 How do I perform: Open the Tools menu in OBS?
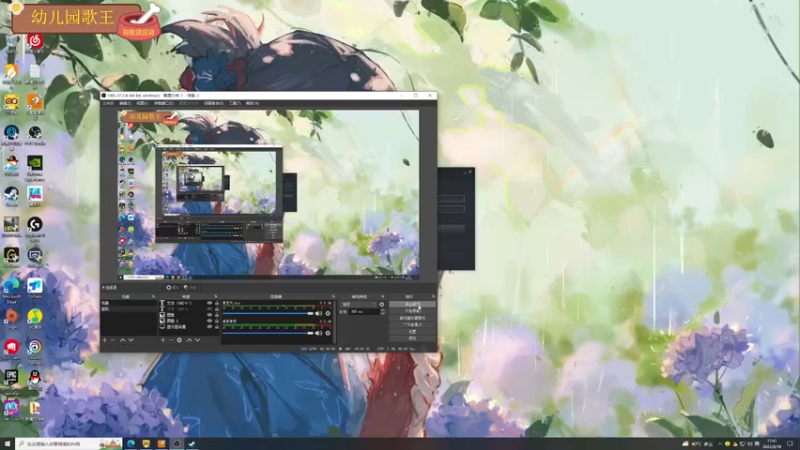234,103
